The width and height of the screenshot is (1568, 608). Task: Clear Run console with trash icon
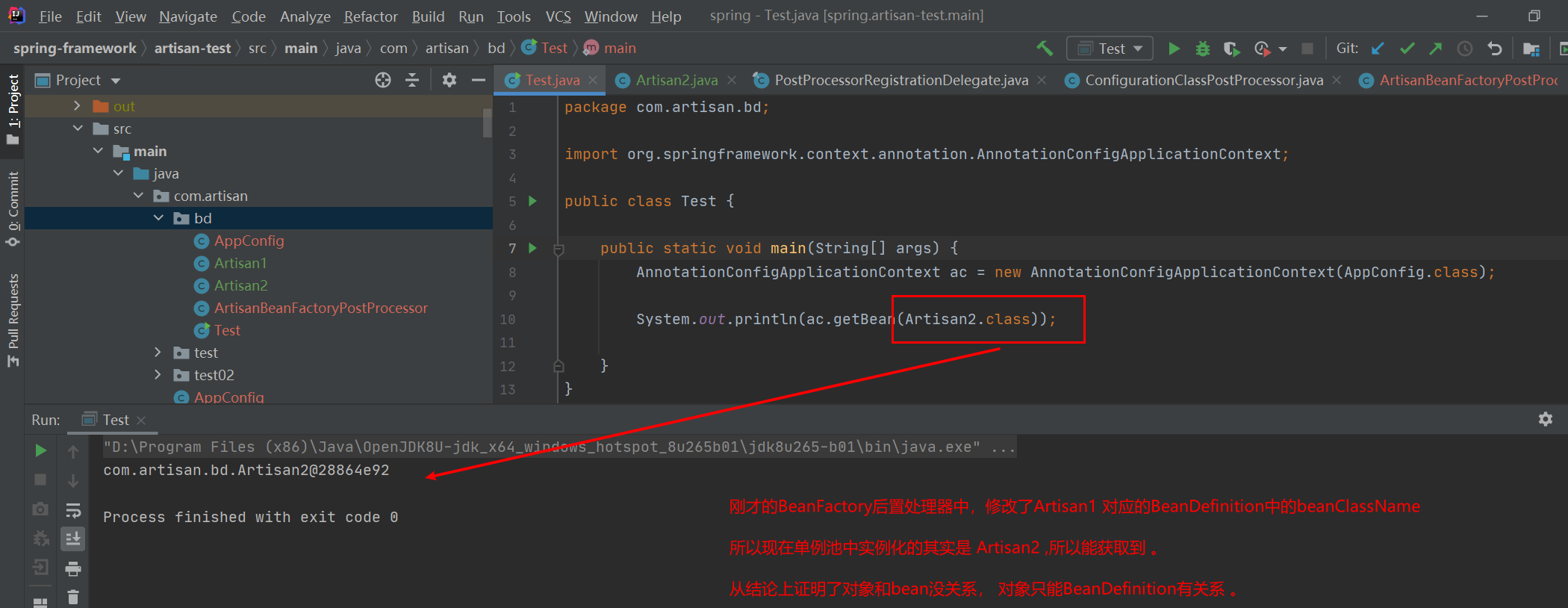pyautogui.click(x=73, y=597)
